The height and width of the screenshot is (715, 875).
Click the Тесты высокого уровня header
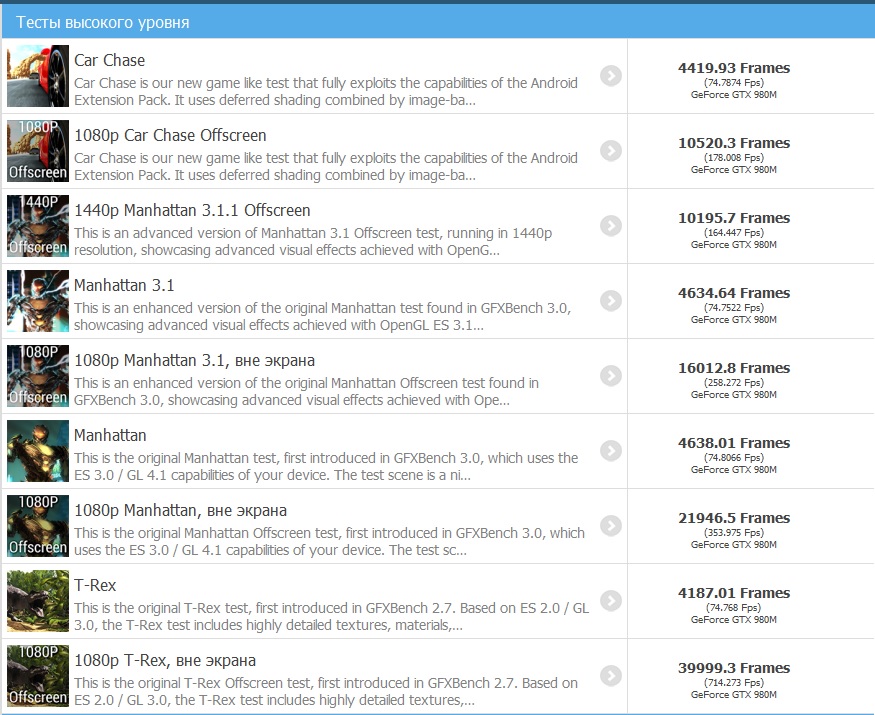click(x=103, y=22)
